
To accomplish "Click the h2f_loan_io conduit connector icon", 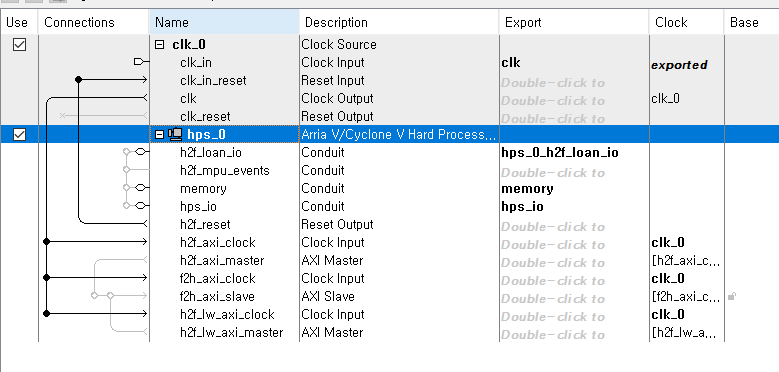I will 142,152.
